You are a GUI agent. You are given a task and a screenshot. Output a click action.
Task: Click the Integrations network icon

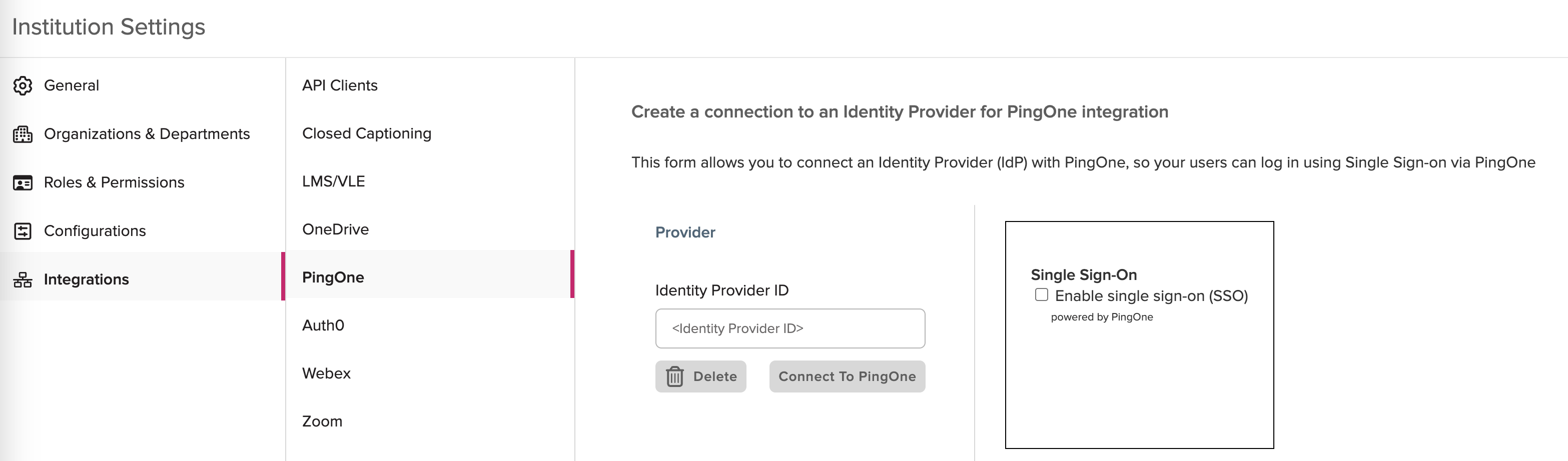click(x=23, y=280)
